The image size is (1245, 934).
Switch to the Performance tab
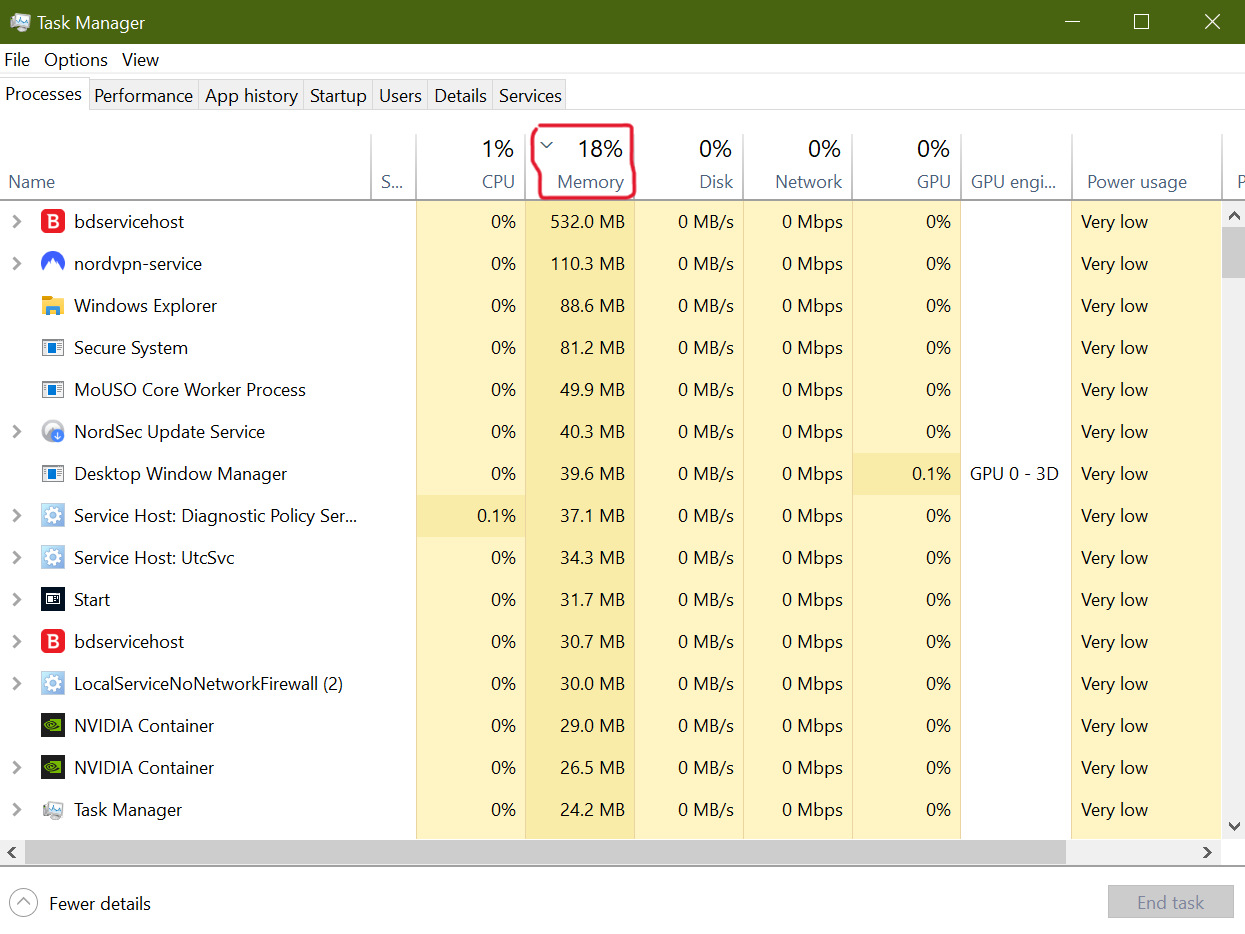(144, 96)
